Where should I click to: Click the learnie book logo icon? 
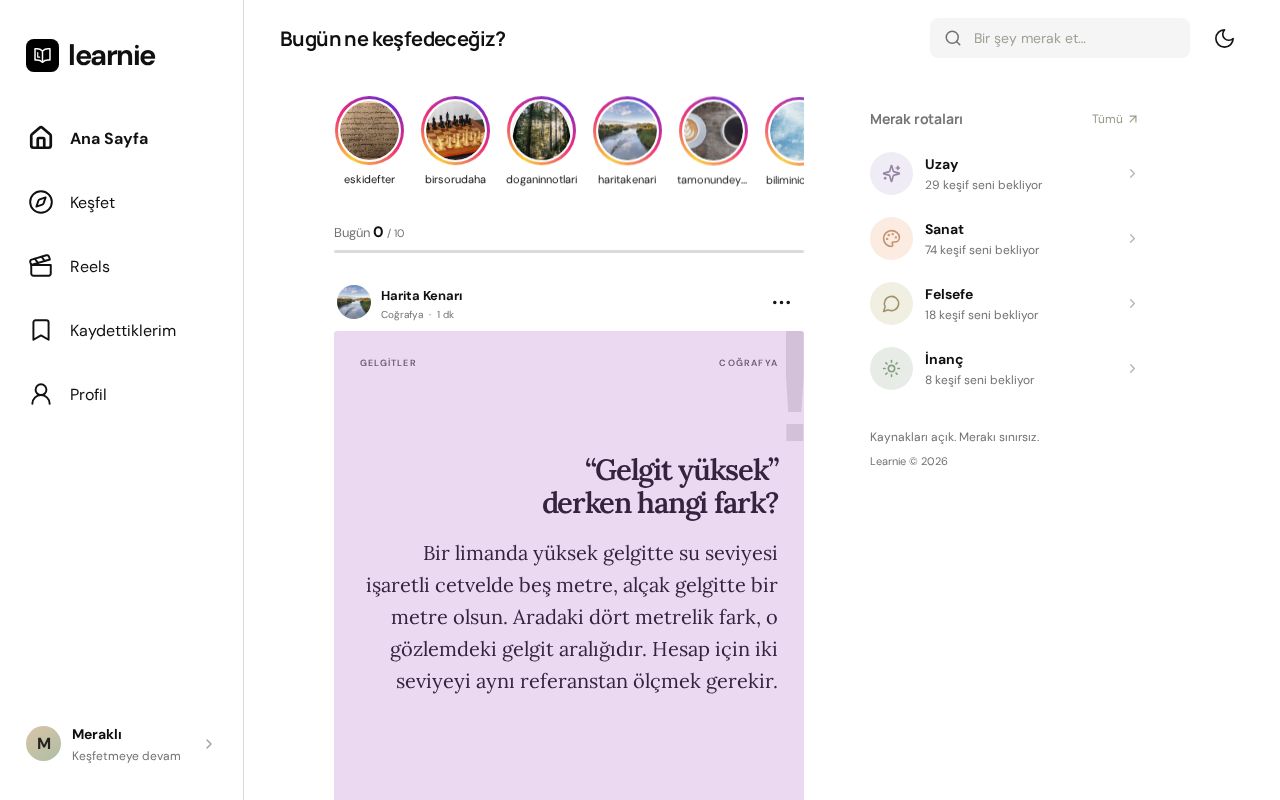click(x=43, y=55)
